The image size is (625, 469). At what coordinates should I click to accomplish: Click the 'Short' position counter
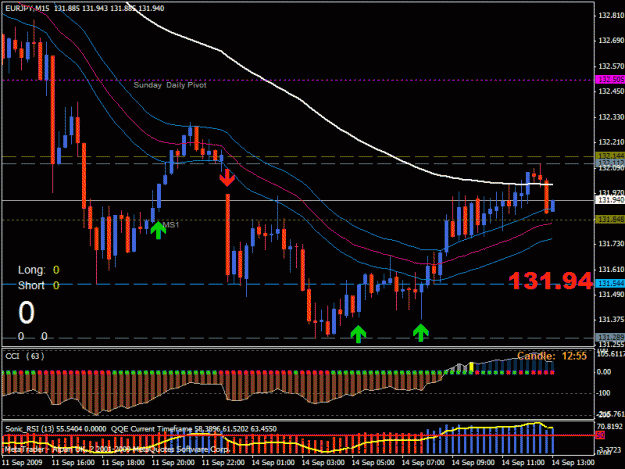[x=38, y=285]
